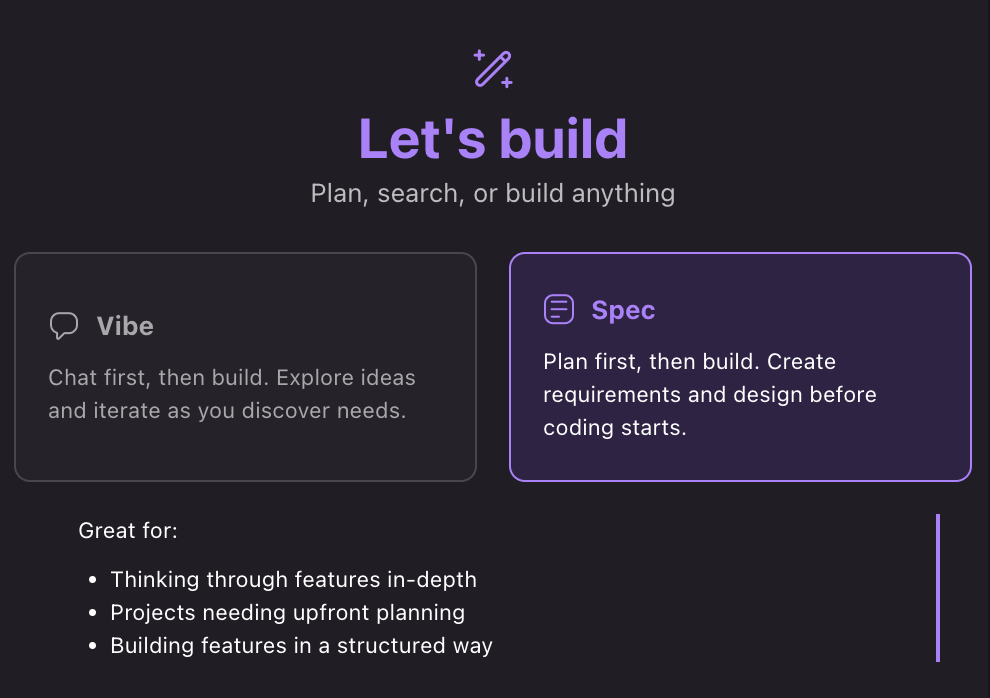Click the 'Great for:' label

(x=128, y=530)
